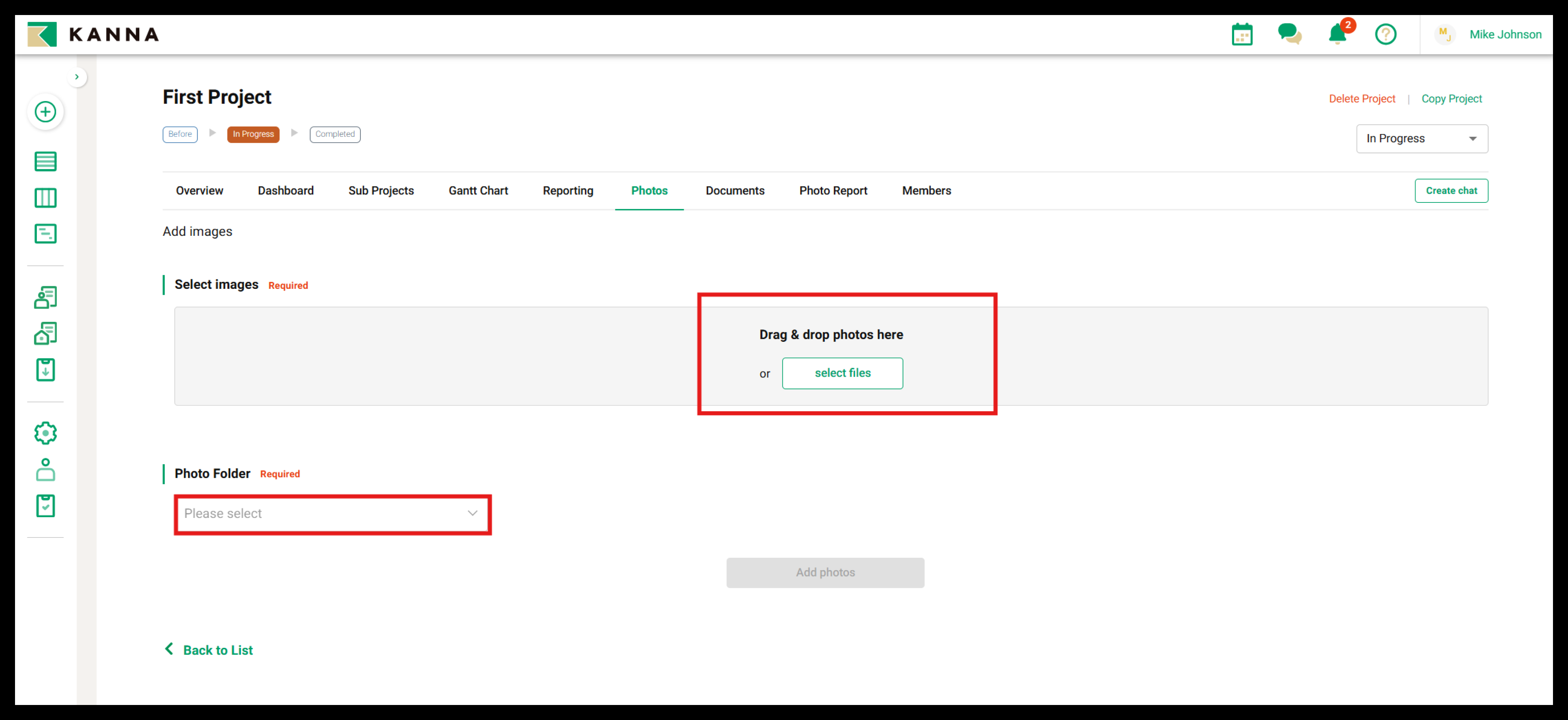Click the select files button
Viewport: 1568px width, 720px height.
click(842, 373)
